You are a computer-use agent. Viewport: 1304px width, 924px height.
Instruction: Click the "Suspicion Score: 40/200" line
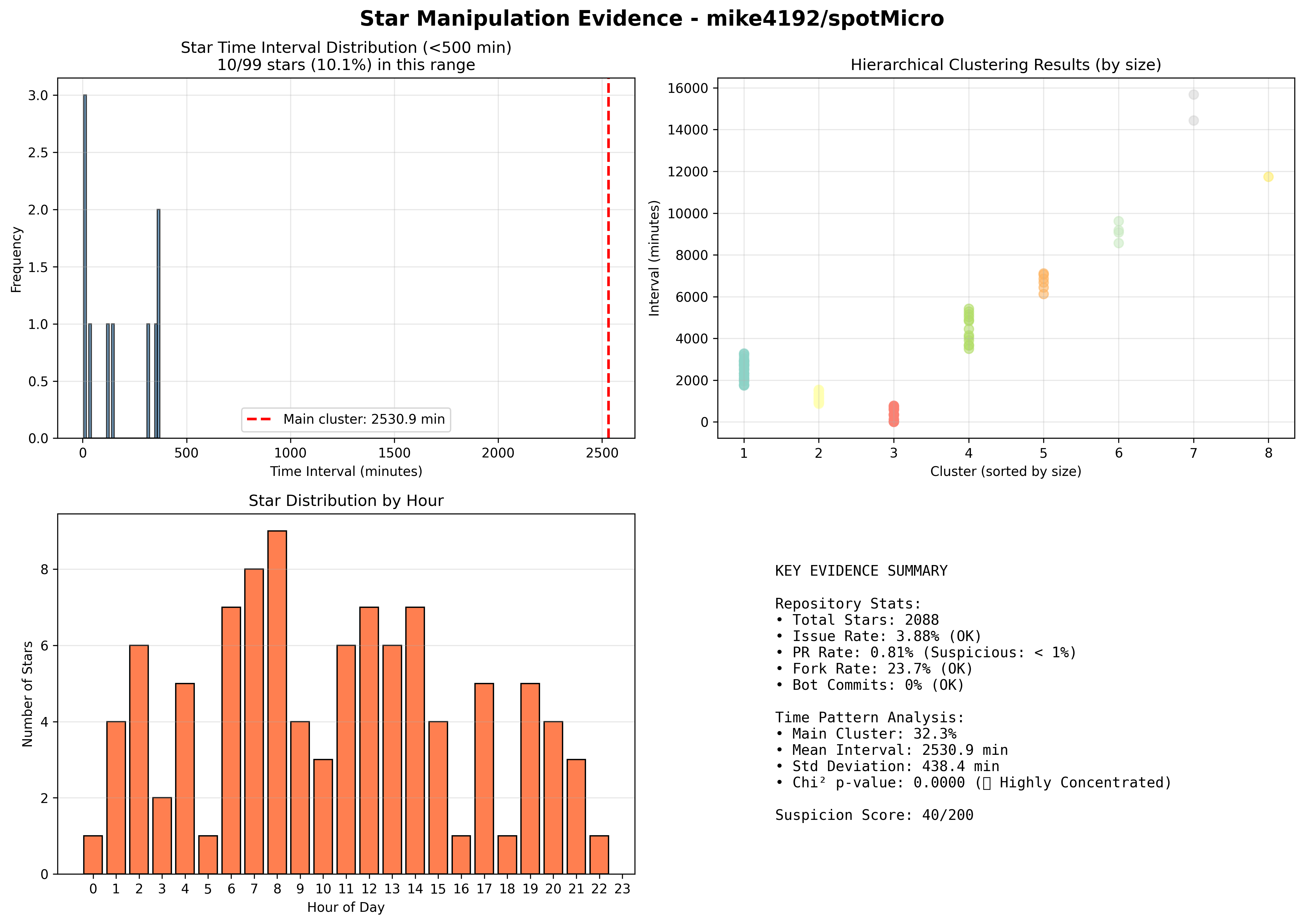(874, 815)
